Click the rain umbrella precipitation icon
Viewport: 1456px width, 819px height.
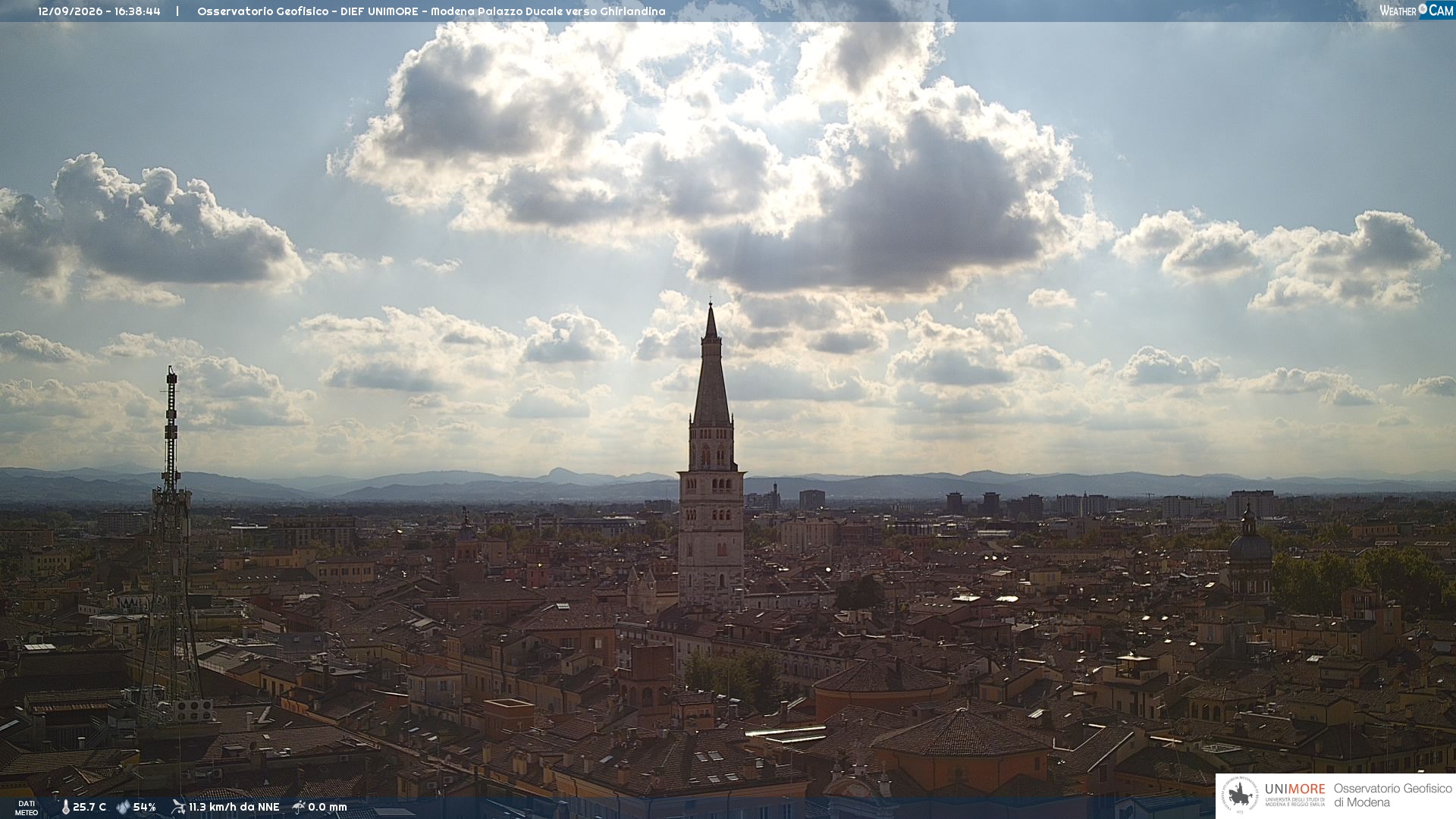tap(299, 807)
